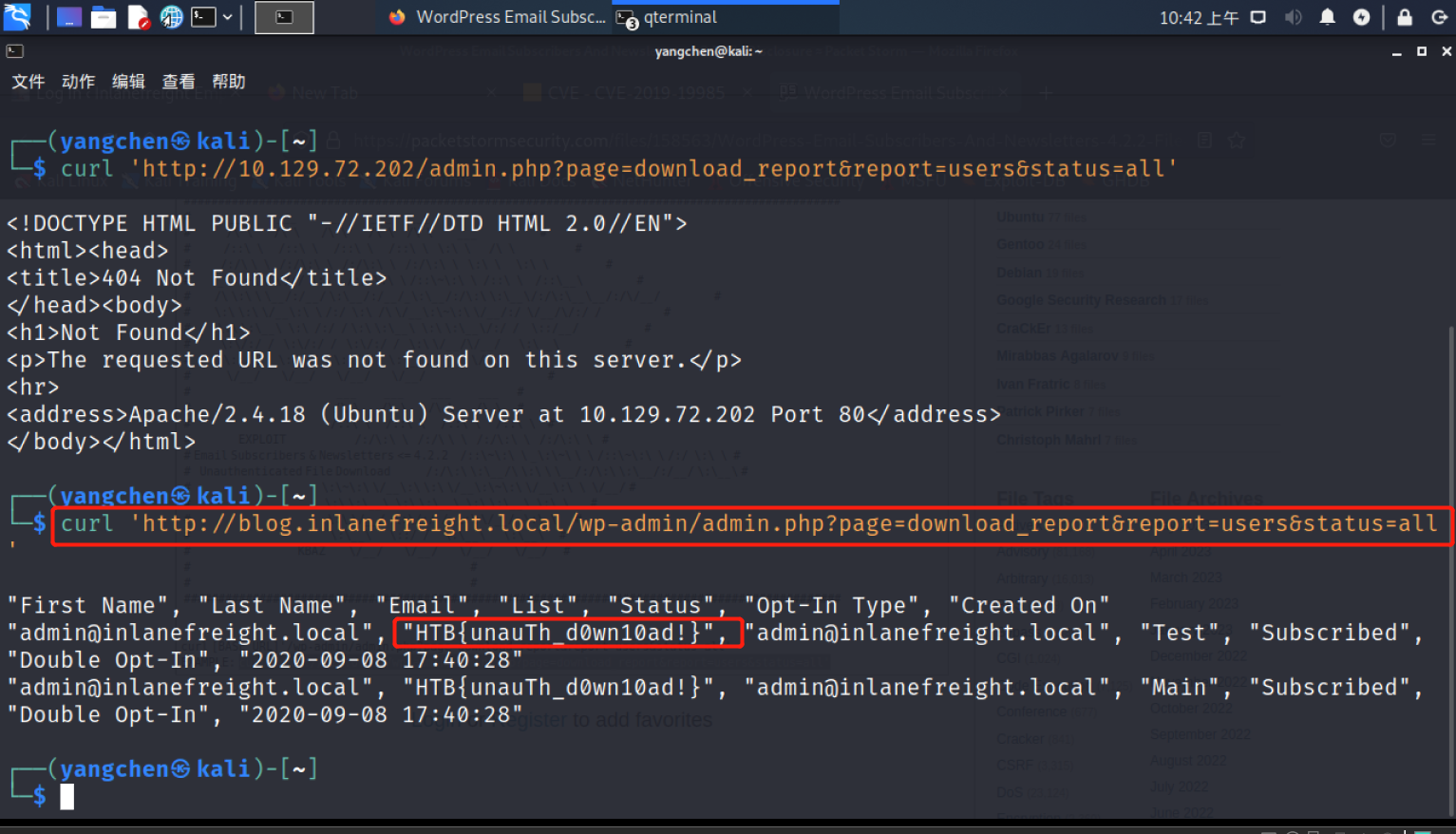Launch the file manager from the panel
Viewport: 1456px width, 834px height.
point(104,17)
